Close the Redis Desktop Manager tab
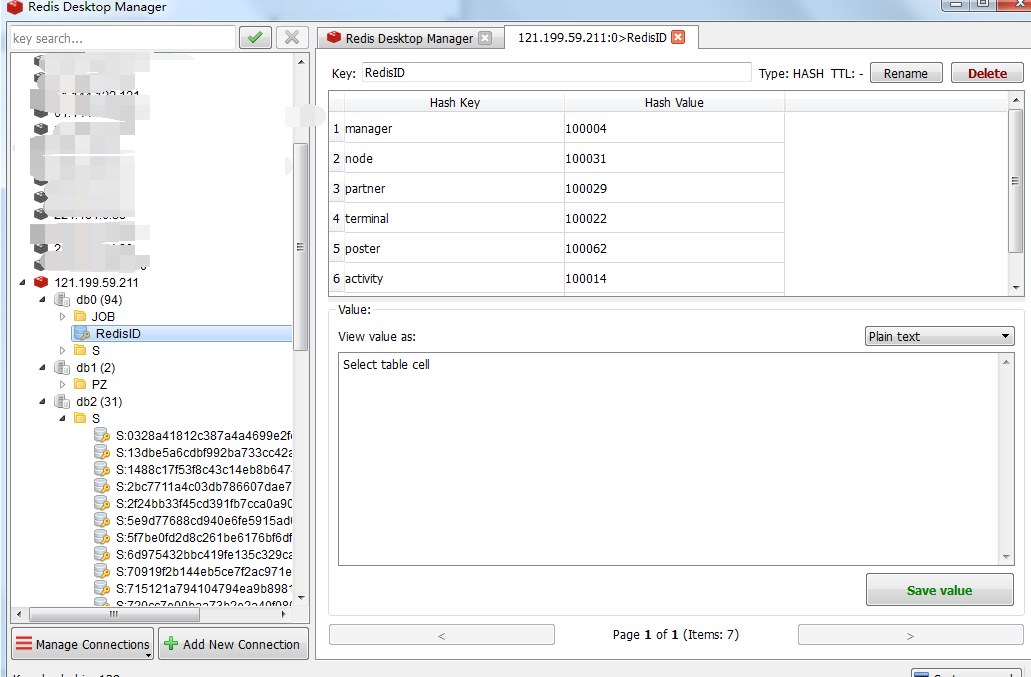Viewport: 1031px width, 677px height. (x=485, y=38)
